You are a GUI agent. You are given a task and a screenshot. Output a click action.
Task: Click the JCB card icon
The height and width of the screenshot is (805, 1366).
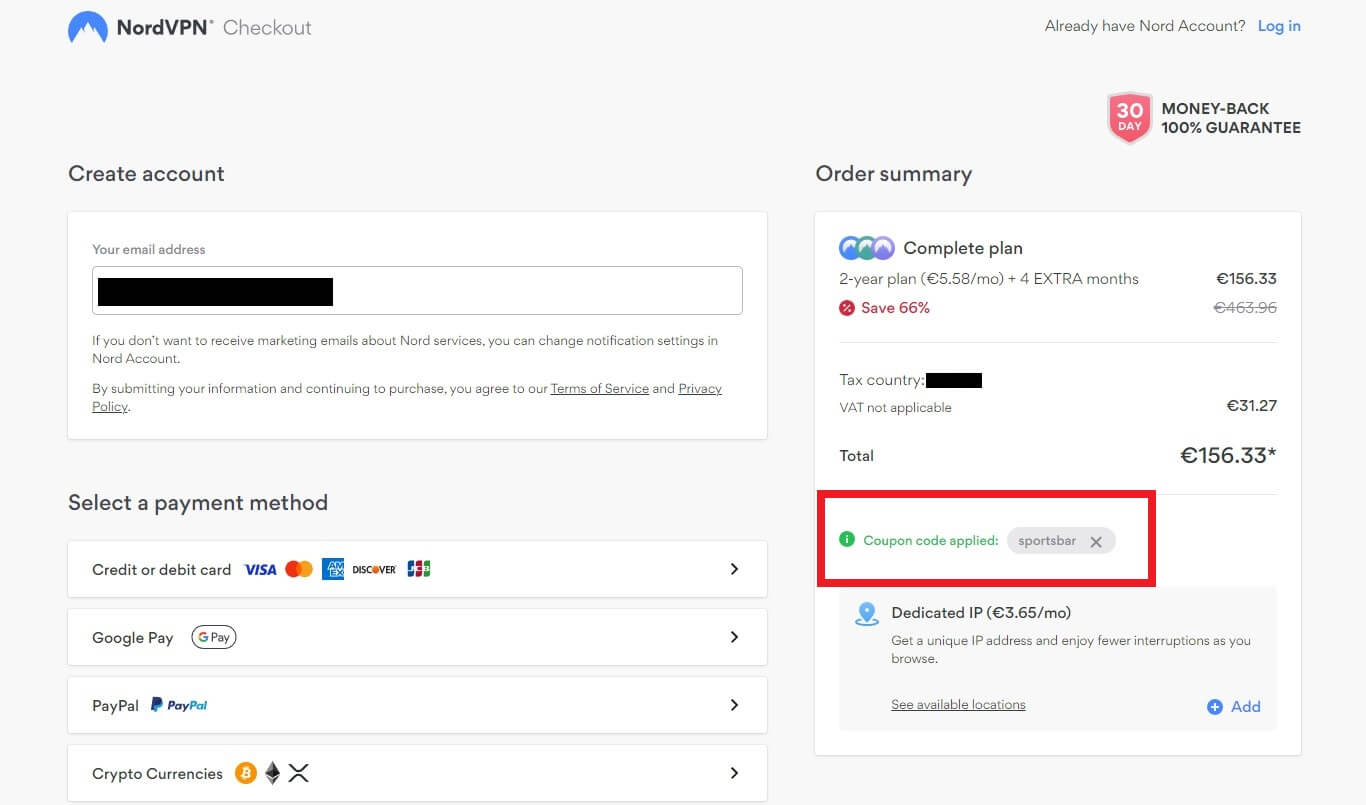click(419, 569)
